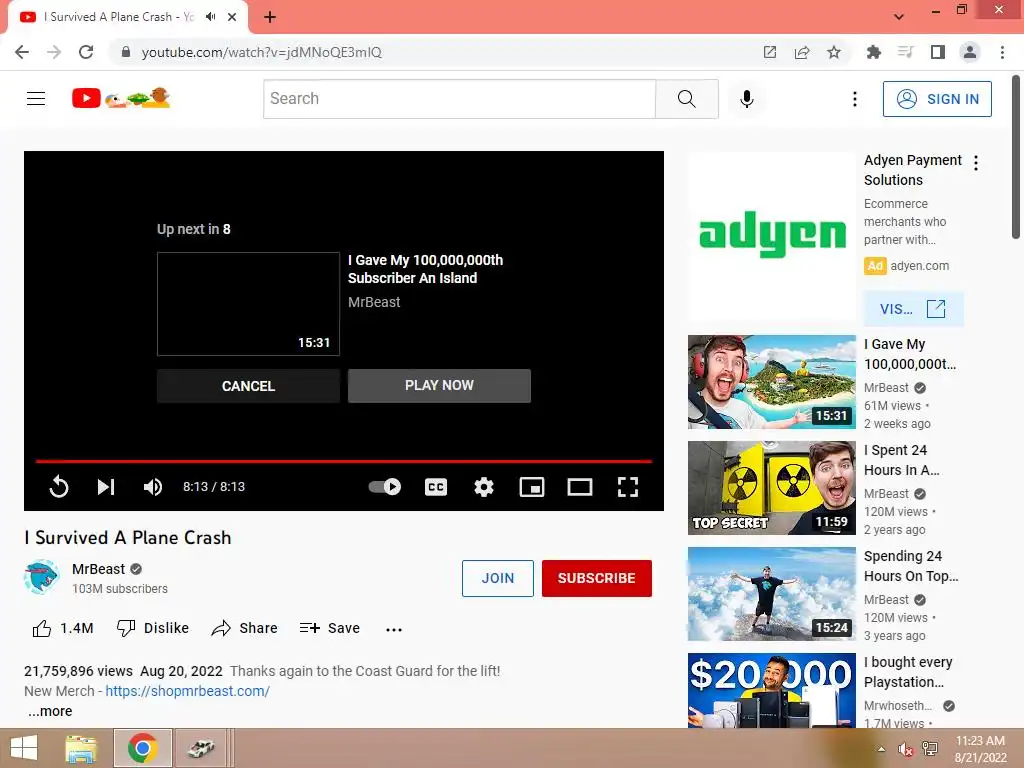Skip to the next video
Viewport: 1024px width, 768px height.
click(x=106, y=487)
